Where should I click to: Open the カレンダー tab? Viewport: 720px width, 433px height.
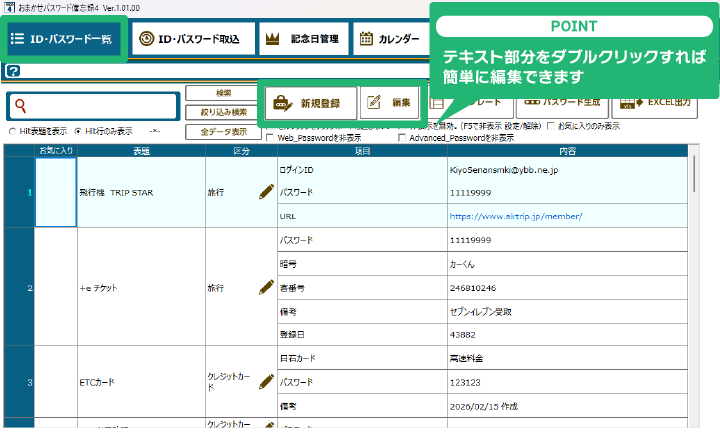pyautogui.click(x=390, y=39)
